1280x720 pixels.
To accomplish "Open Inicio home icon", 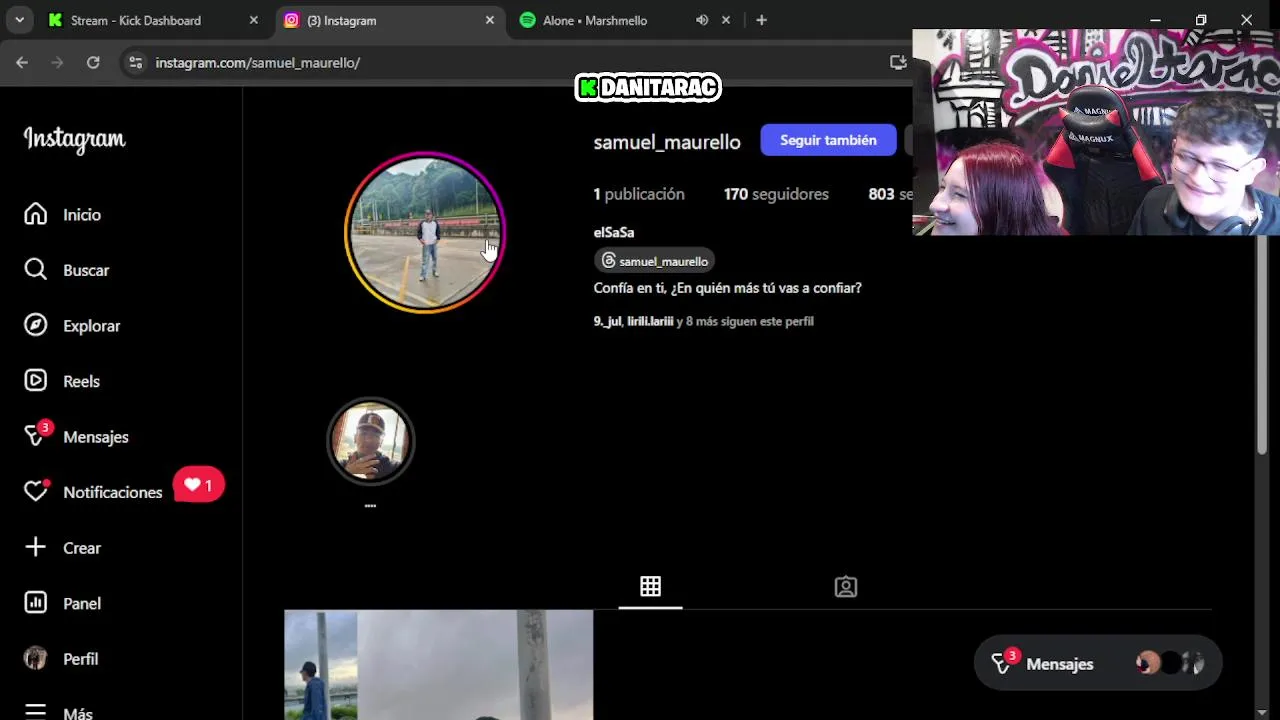I will [x=36, y=214].
